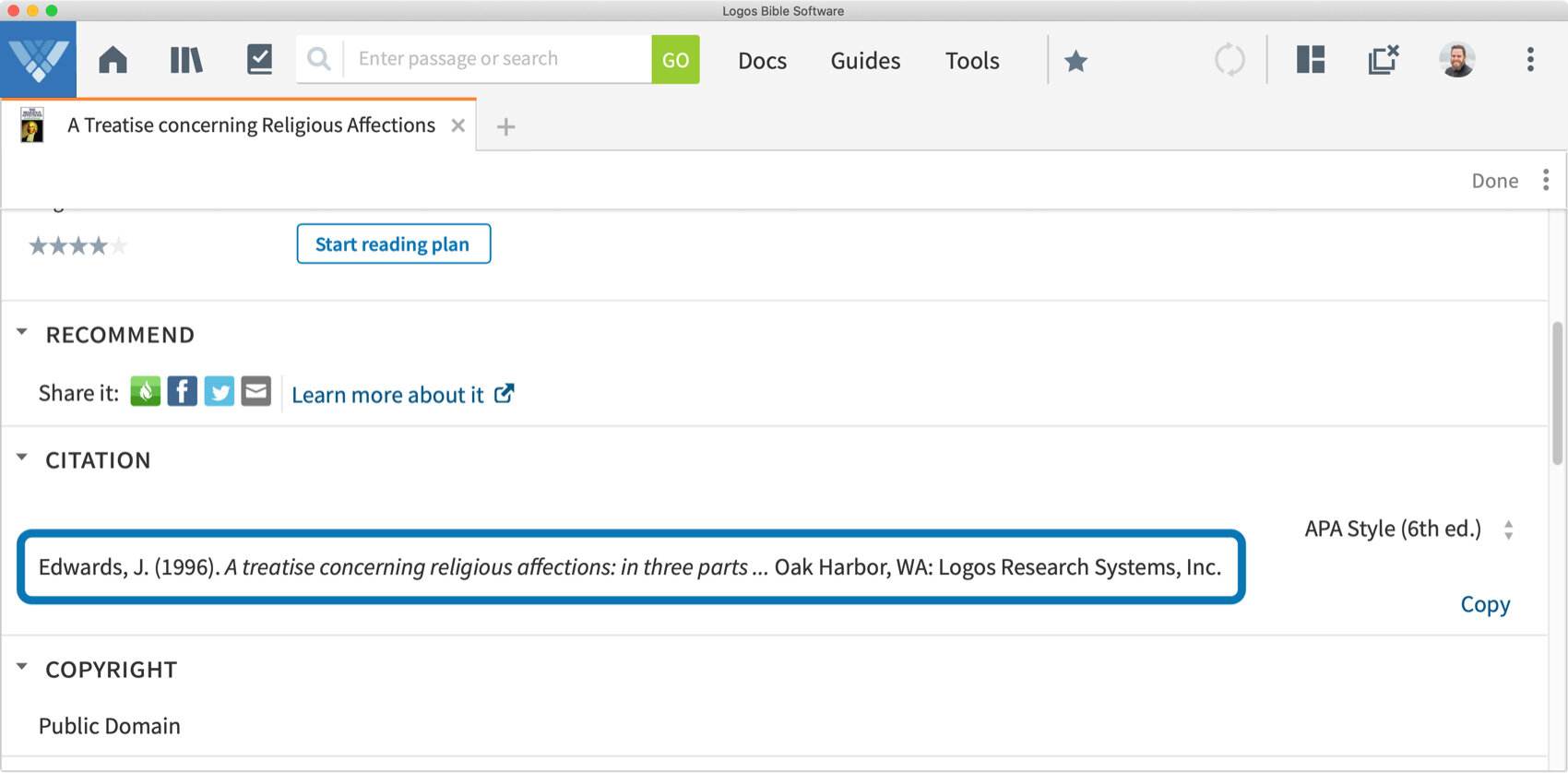Collapse the RECOMMEND section
The height and width of the screenshot is (773, 1568).
coord(22,332)
